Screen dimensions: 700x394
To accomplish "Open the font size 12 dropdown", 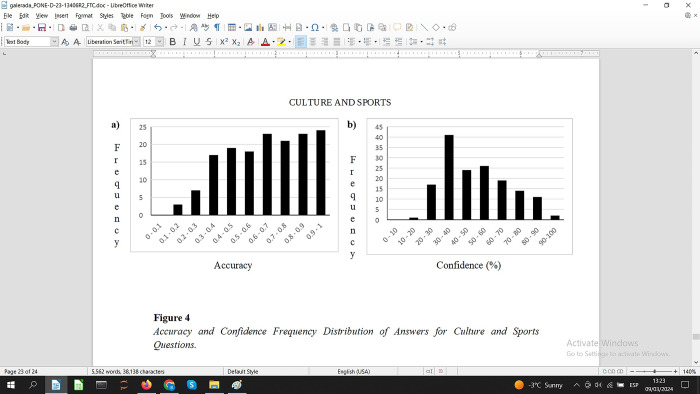I will point(159,41).
